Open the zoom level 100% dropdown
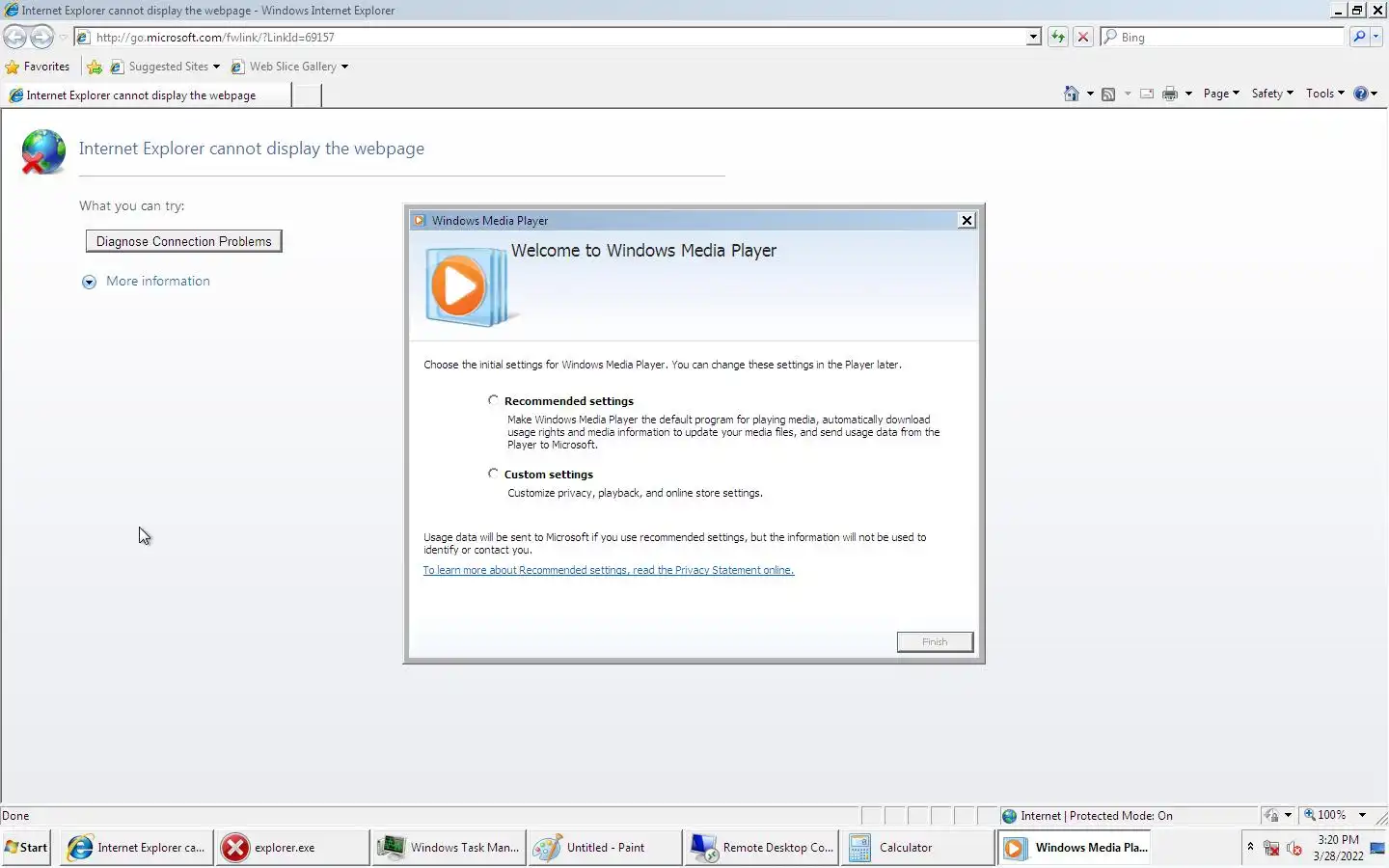1389x868 pixels. pos(1362,816)
